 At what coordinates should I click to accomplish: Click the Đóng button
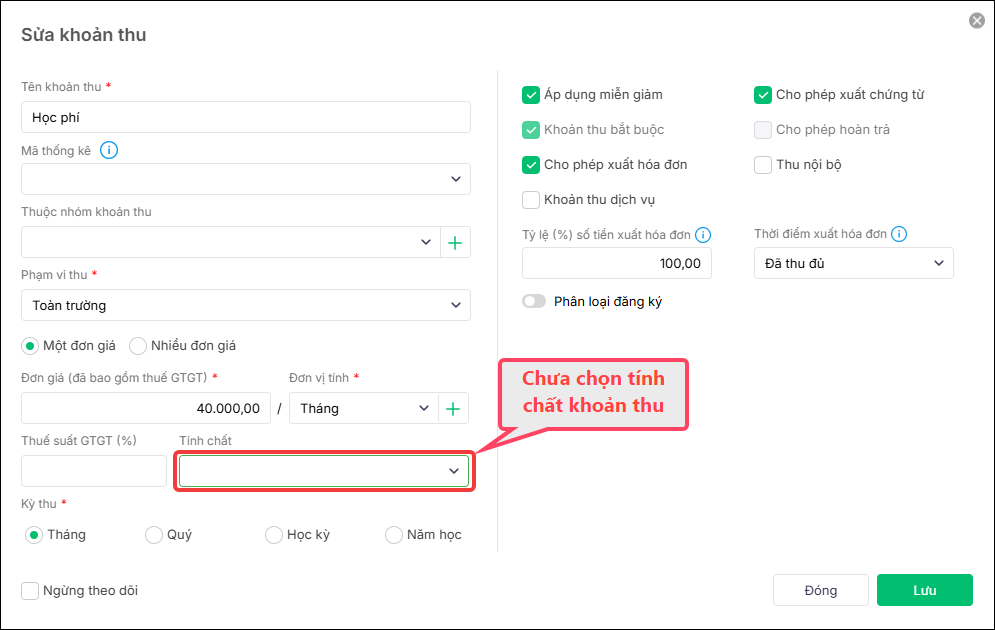(820, 590)
